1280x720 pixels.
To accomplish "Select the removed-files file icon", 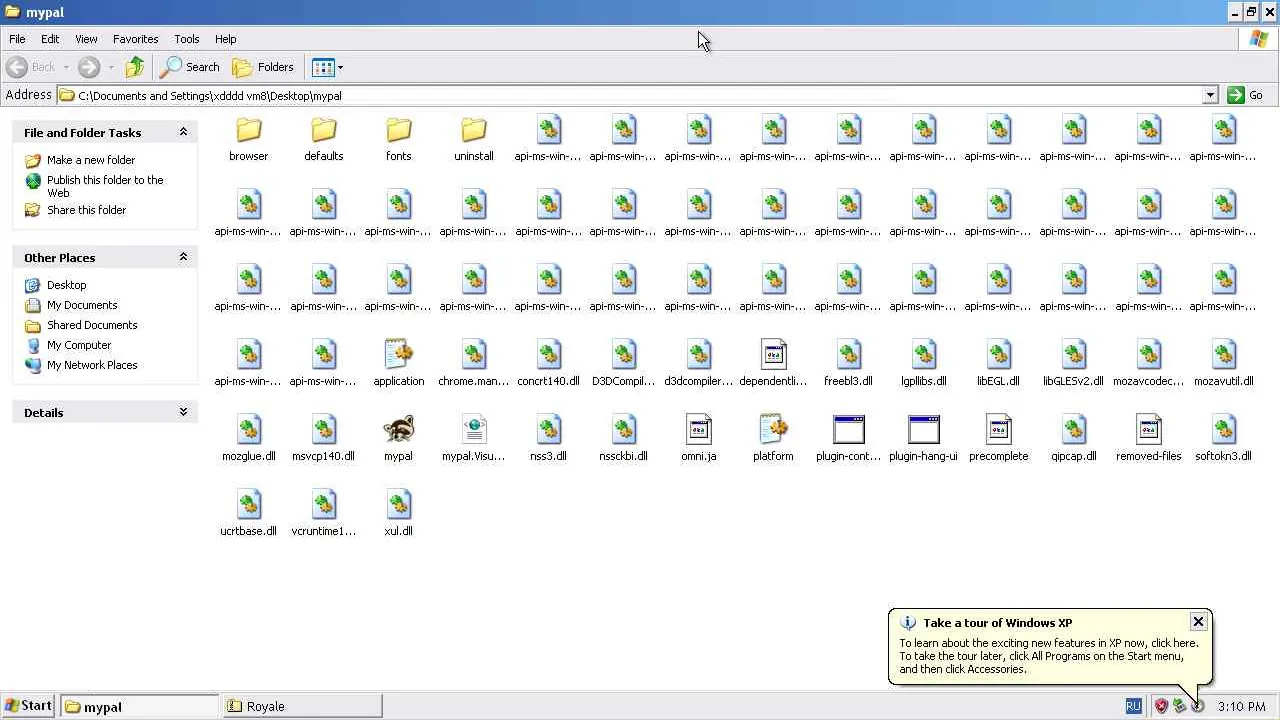I will pos(1148,430).
